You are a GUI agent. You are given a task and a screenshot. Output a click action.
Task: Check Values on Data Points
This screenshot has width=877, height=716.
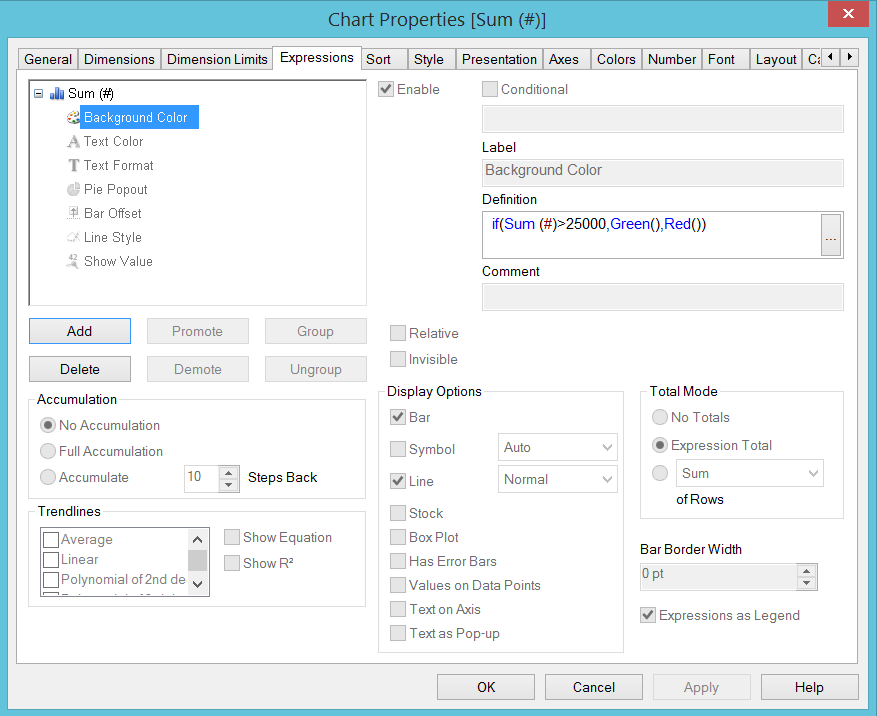coord(398,585)
